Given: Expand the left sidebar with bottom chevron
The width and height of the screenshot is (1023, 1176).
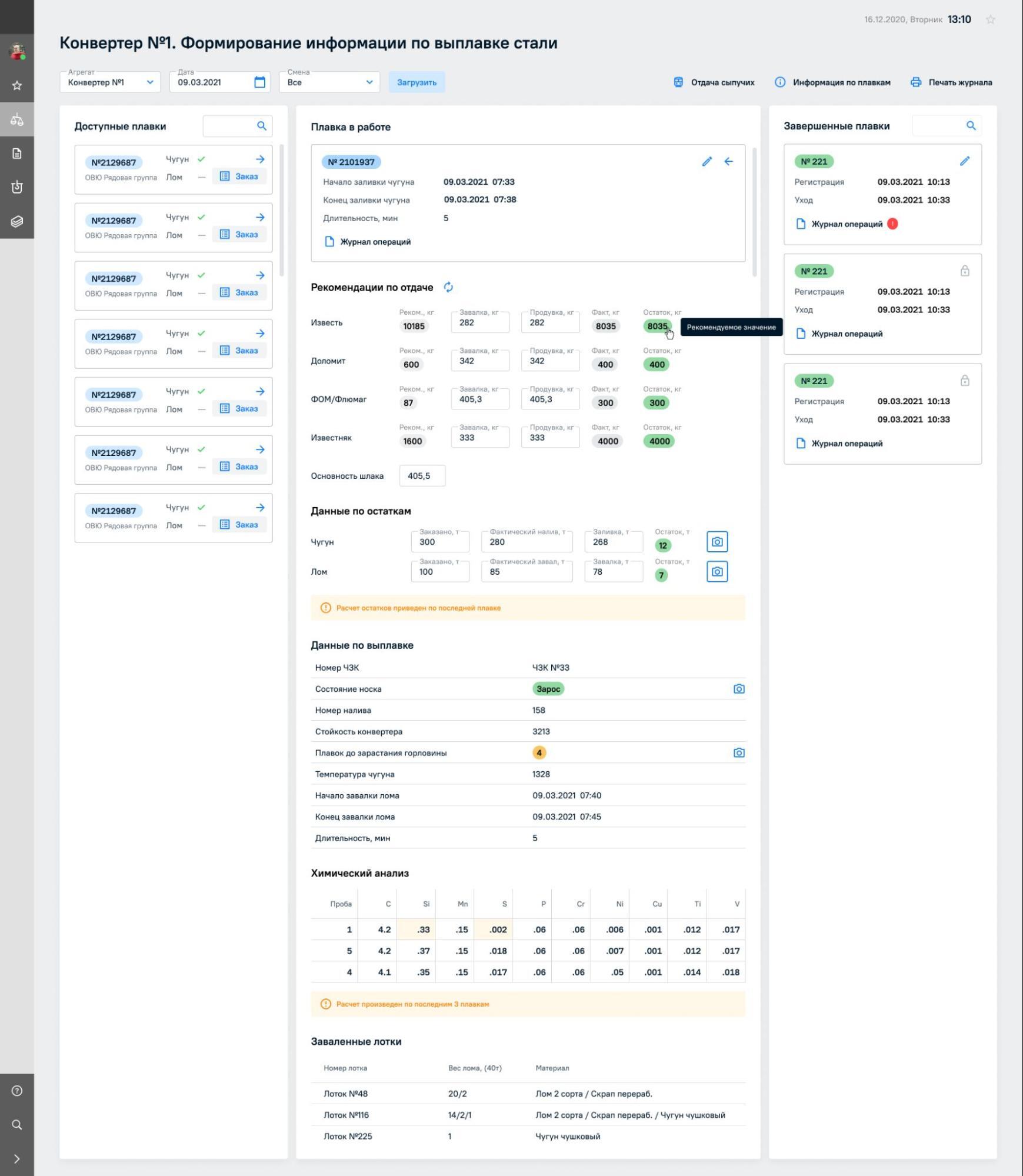Looking at the screenshot, I should click(x=17, y=1159).
